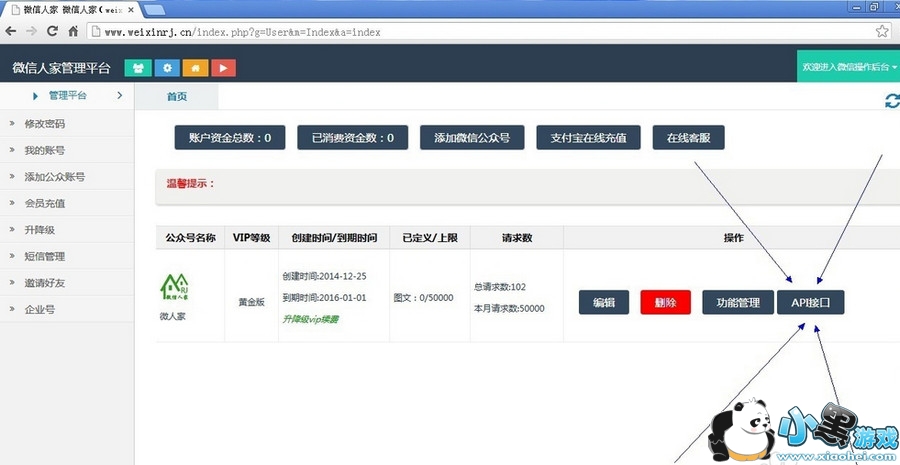Screen dimensions: 900x465
Task: Open 我的账号 in sidebar
Action: click(x=67, y=150)
